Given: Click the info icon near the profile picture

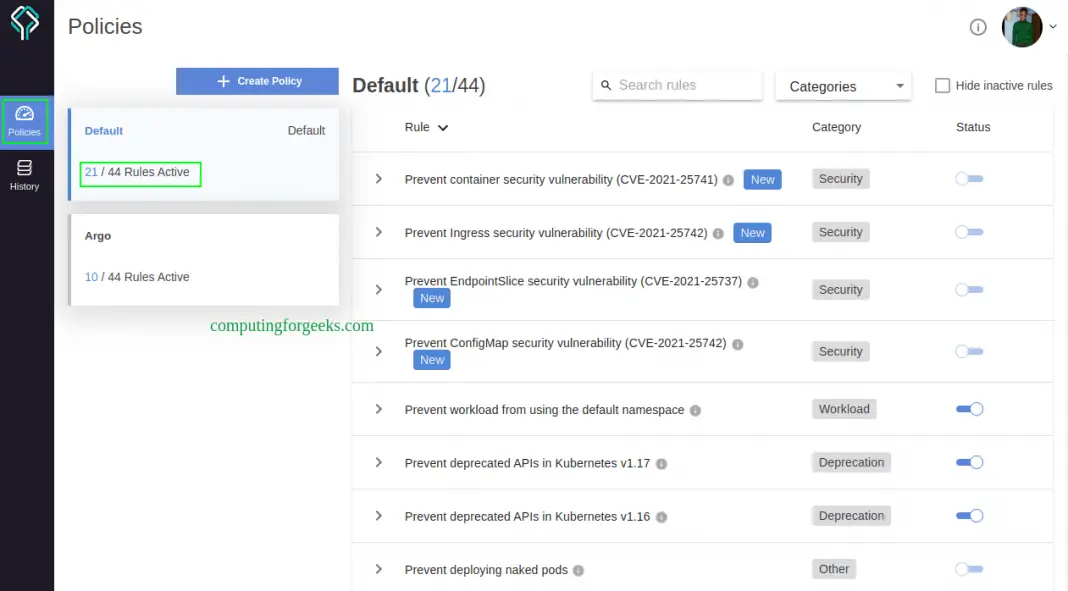Looking at the screenshot, I should 977,27.
